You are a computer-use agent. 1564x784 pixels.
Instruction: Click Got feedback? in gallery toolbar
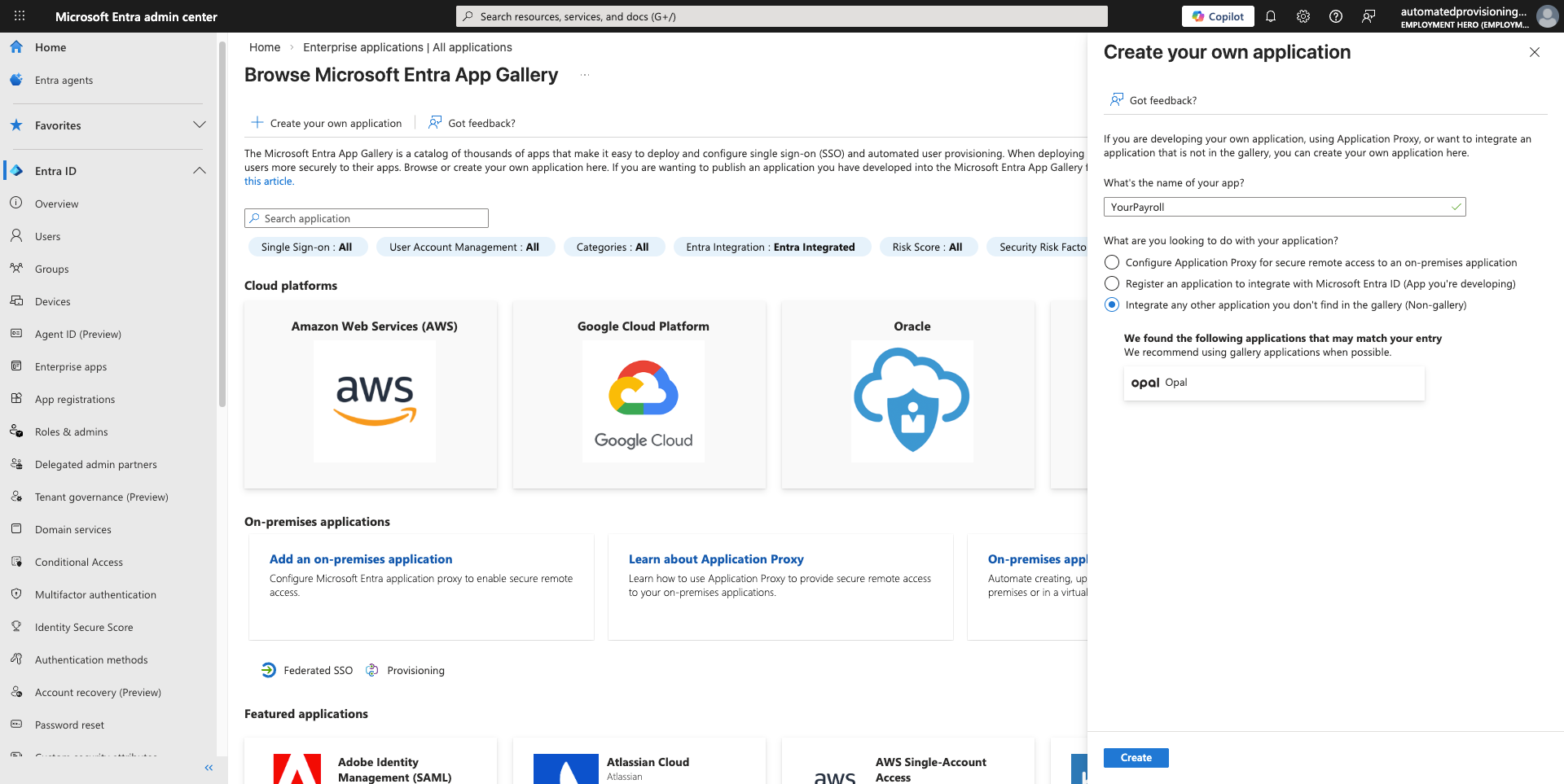(x=472, y=123)
